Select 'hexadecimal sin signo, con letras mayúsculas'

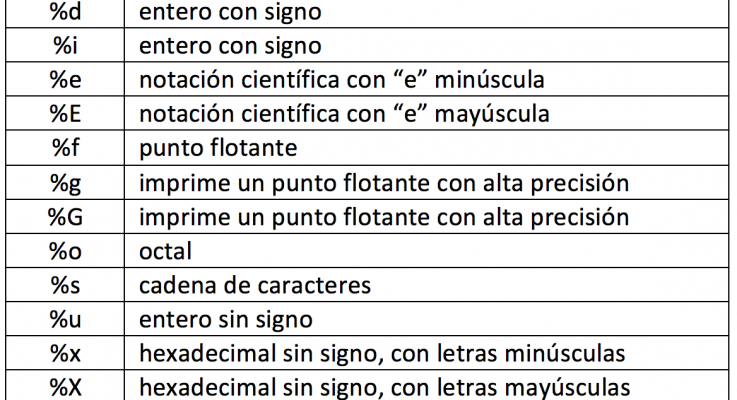coord(384,387)
